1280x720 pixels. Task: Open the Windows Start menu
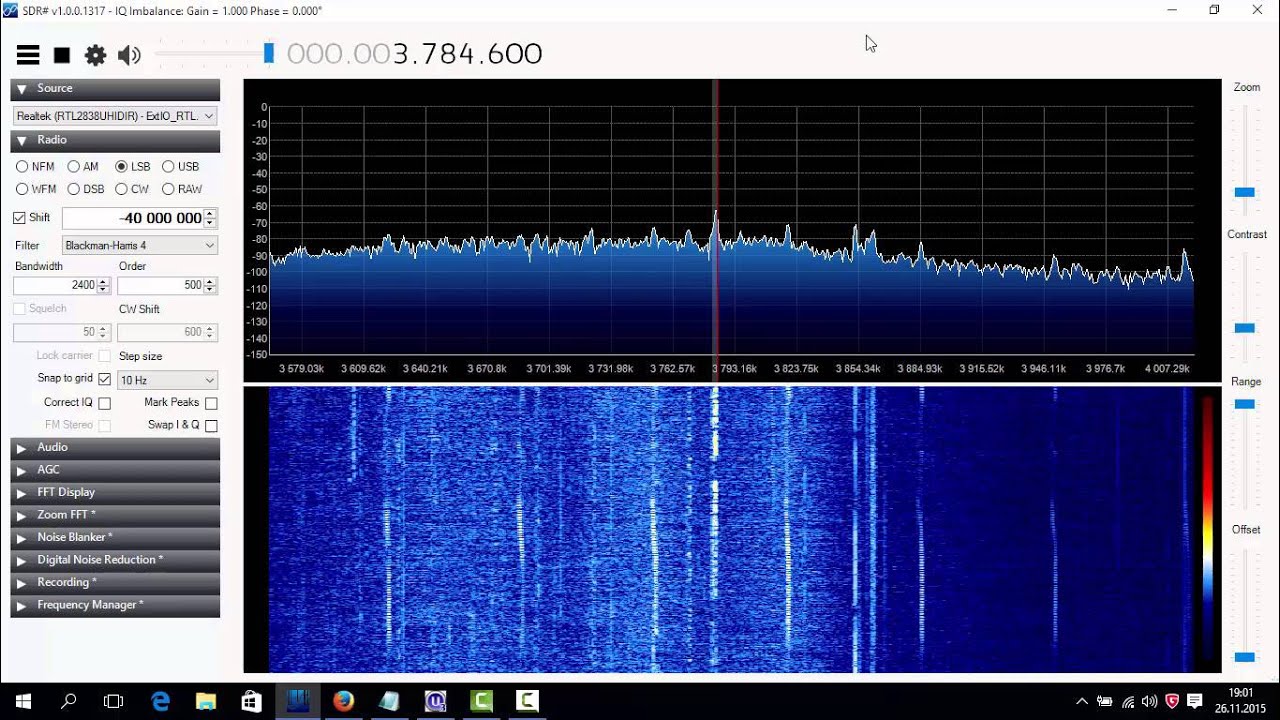(23, 701)
